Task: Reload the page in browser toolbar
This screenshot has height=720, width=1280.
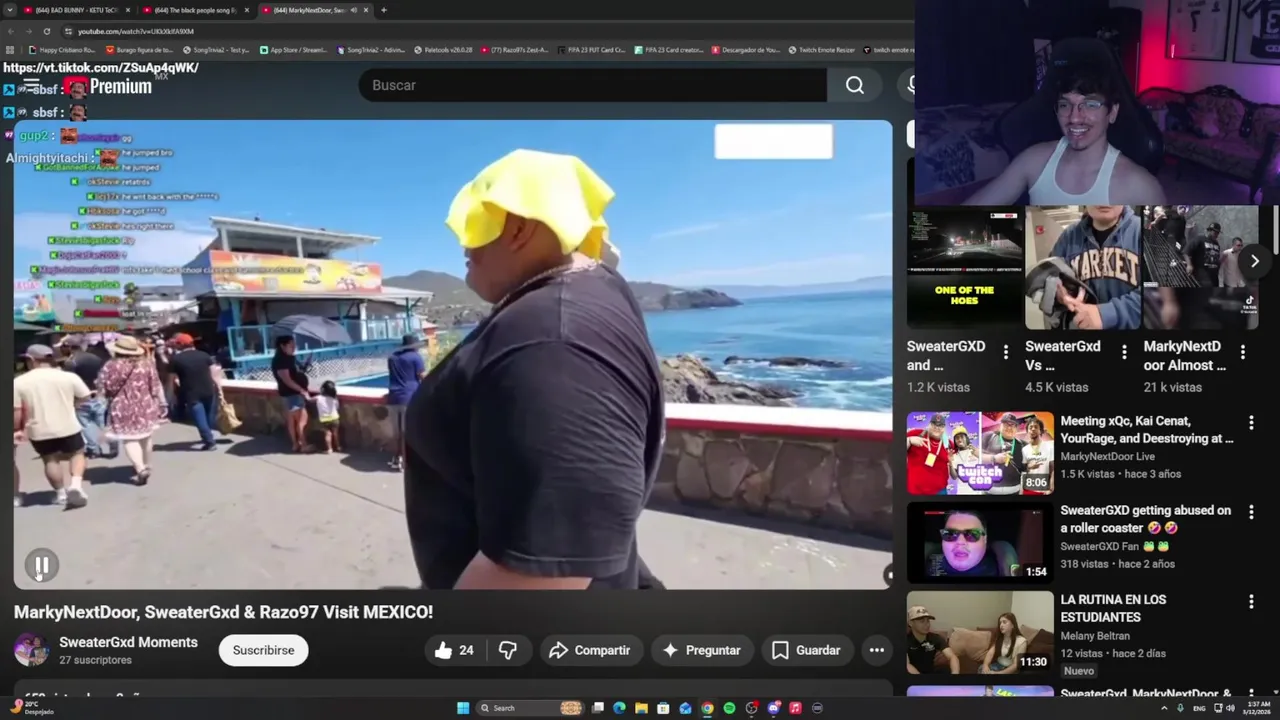Action: click(x=46, y=31)
